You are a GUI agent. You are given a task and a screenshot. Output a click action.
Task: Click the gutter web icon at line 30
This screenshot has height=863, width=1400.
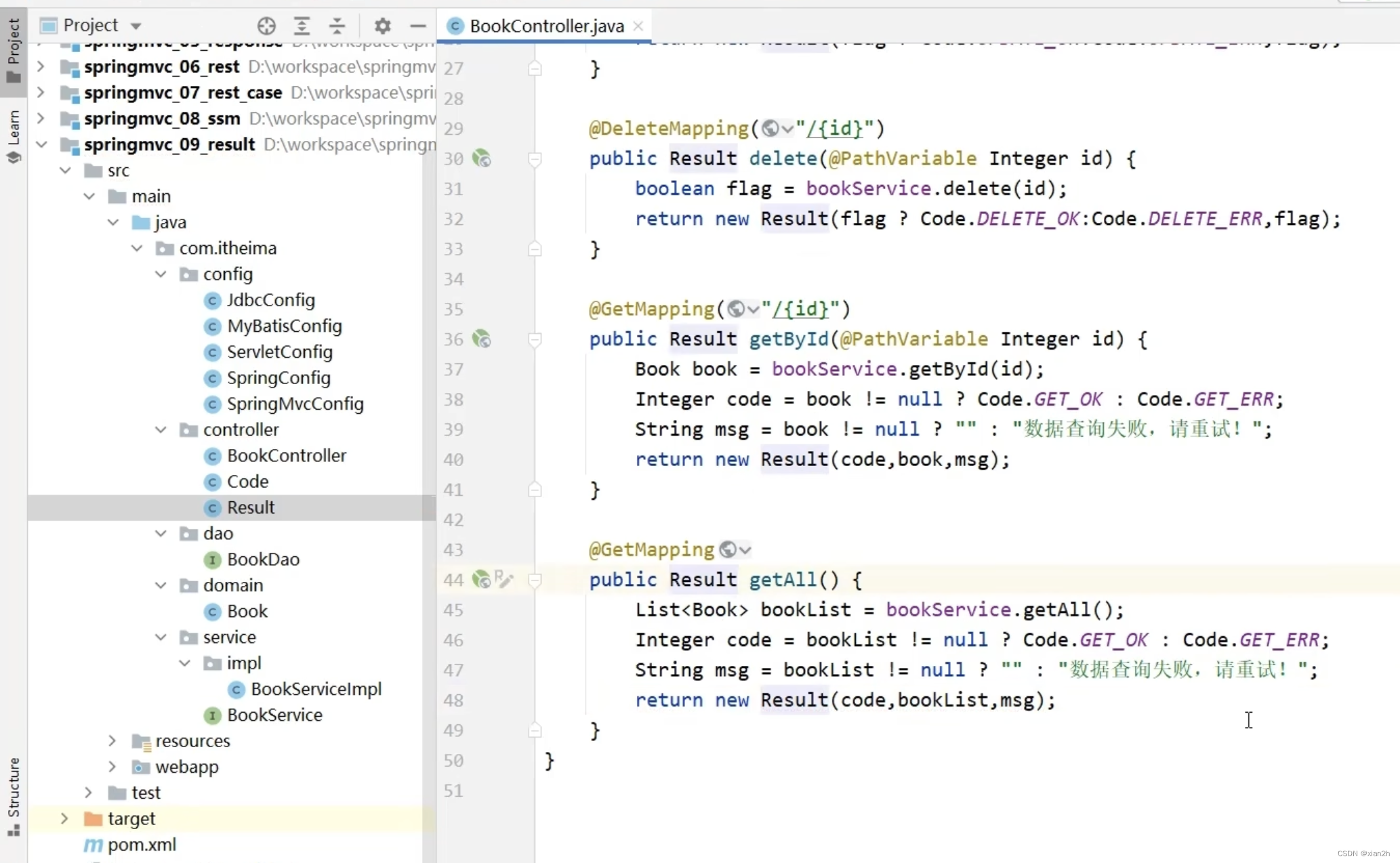[481, 159]
